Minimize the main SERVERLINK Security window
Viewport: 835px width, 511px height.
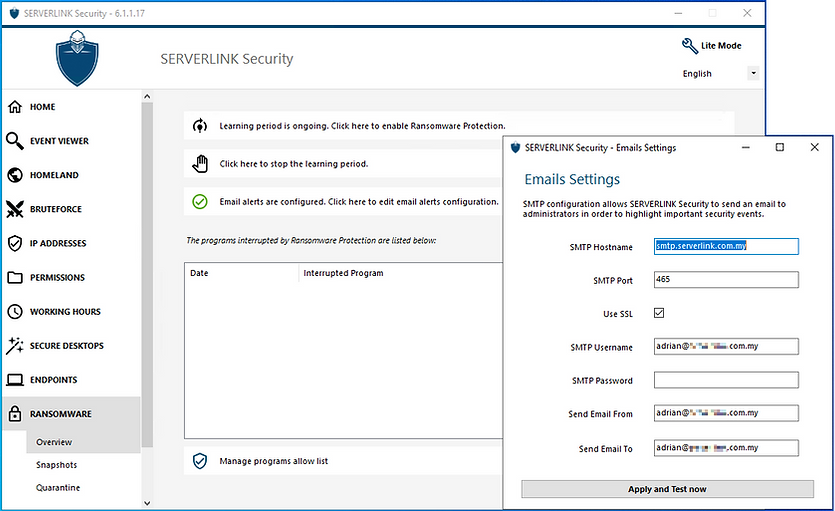pos(678,13)
